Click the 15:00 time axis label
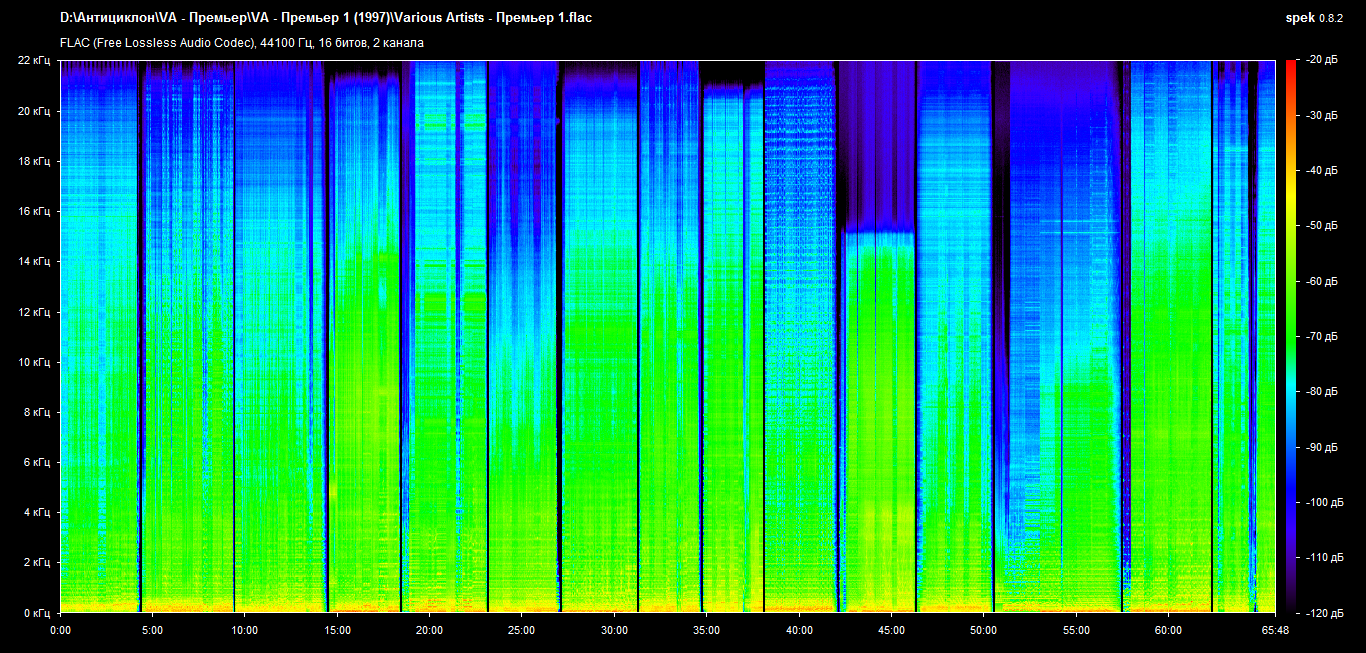1366x653 pixels. (337, 630)
